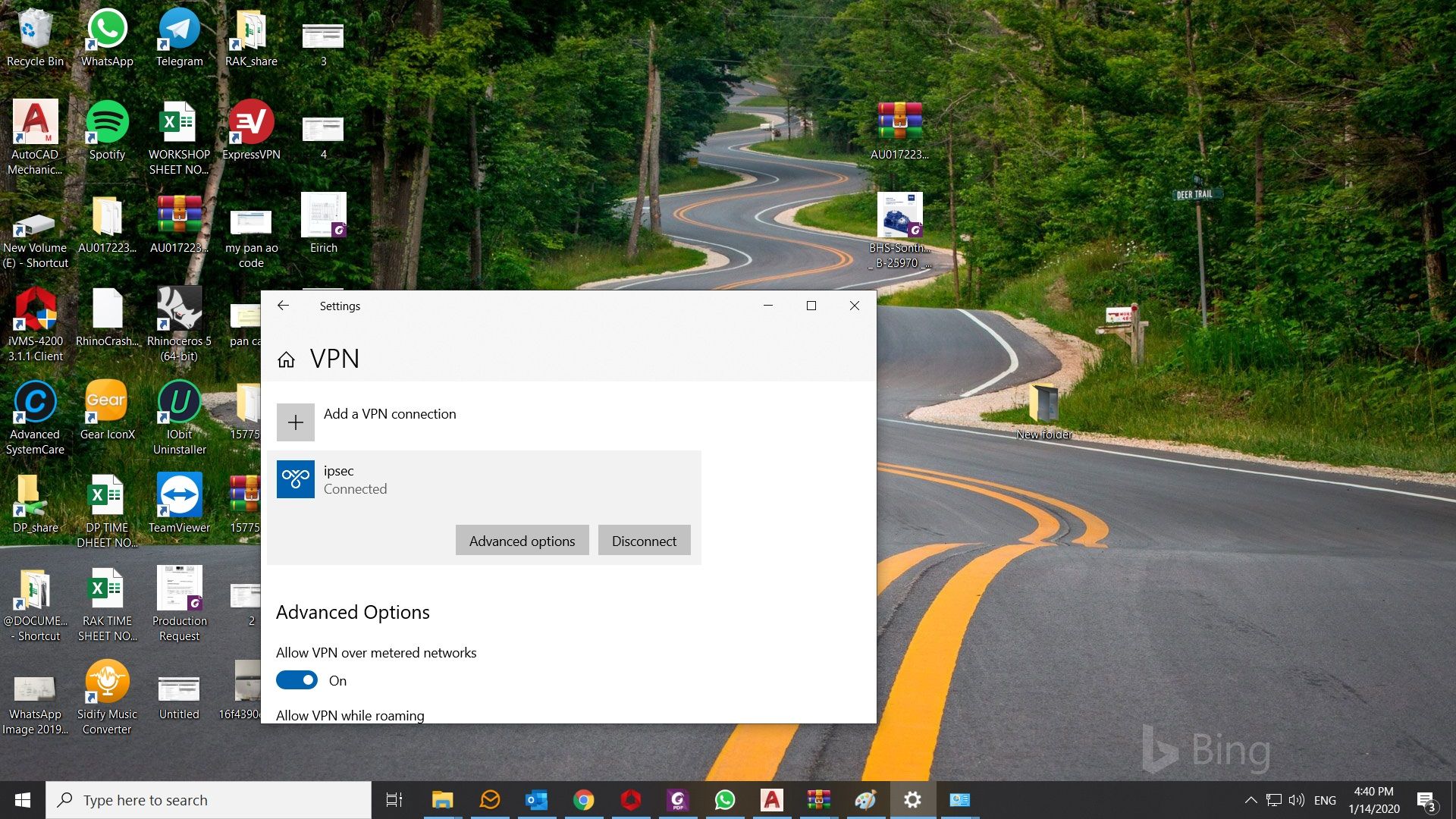This screenshot has width=1456, height=819.
Task: Select the WORKSHOP SHEET Excel file
Action: (179, 137)
